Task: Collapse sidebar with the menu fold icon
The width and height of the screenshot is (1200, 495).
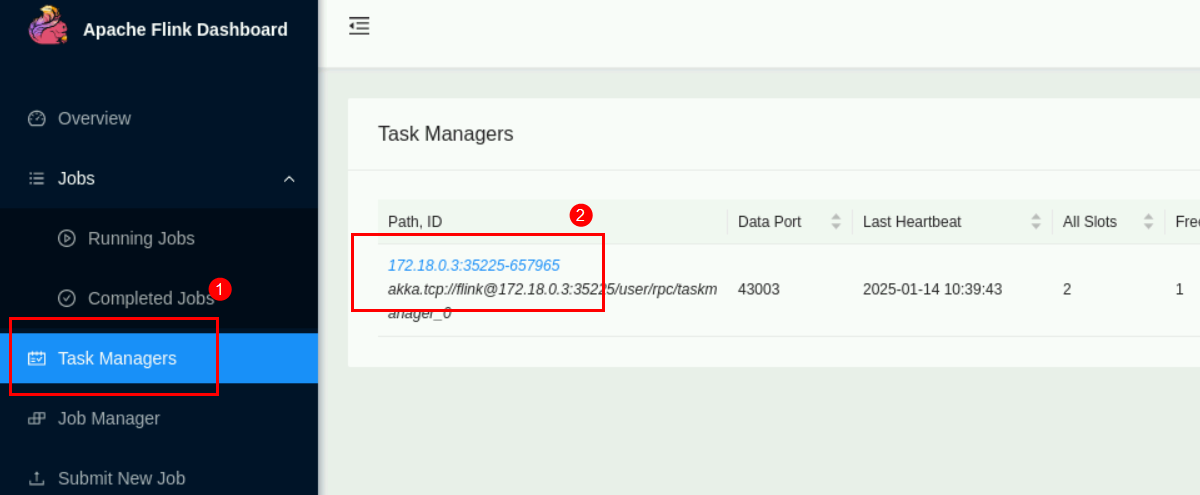Action: [359, 26]
